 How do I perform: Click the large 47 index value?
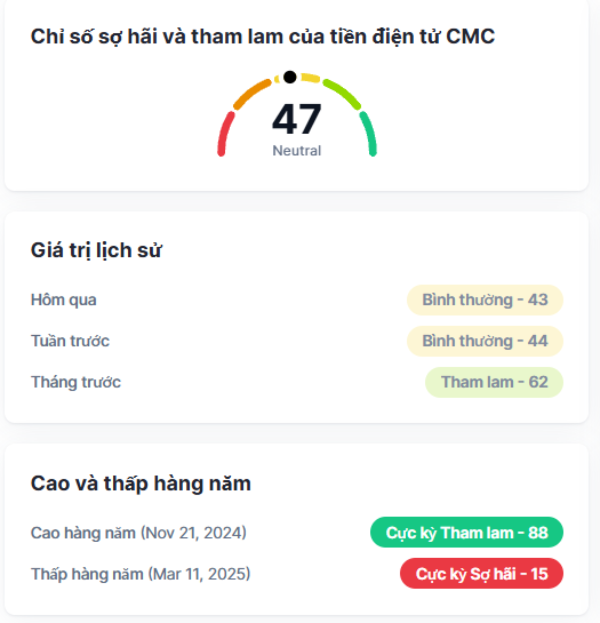tap(297, 119)
